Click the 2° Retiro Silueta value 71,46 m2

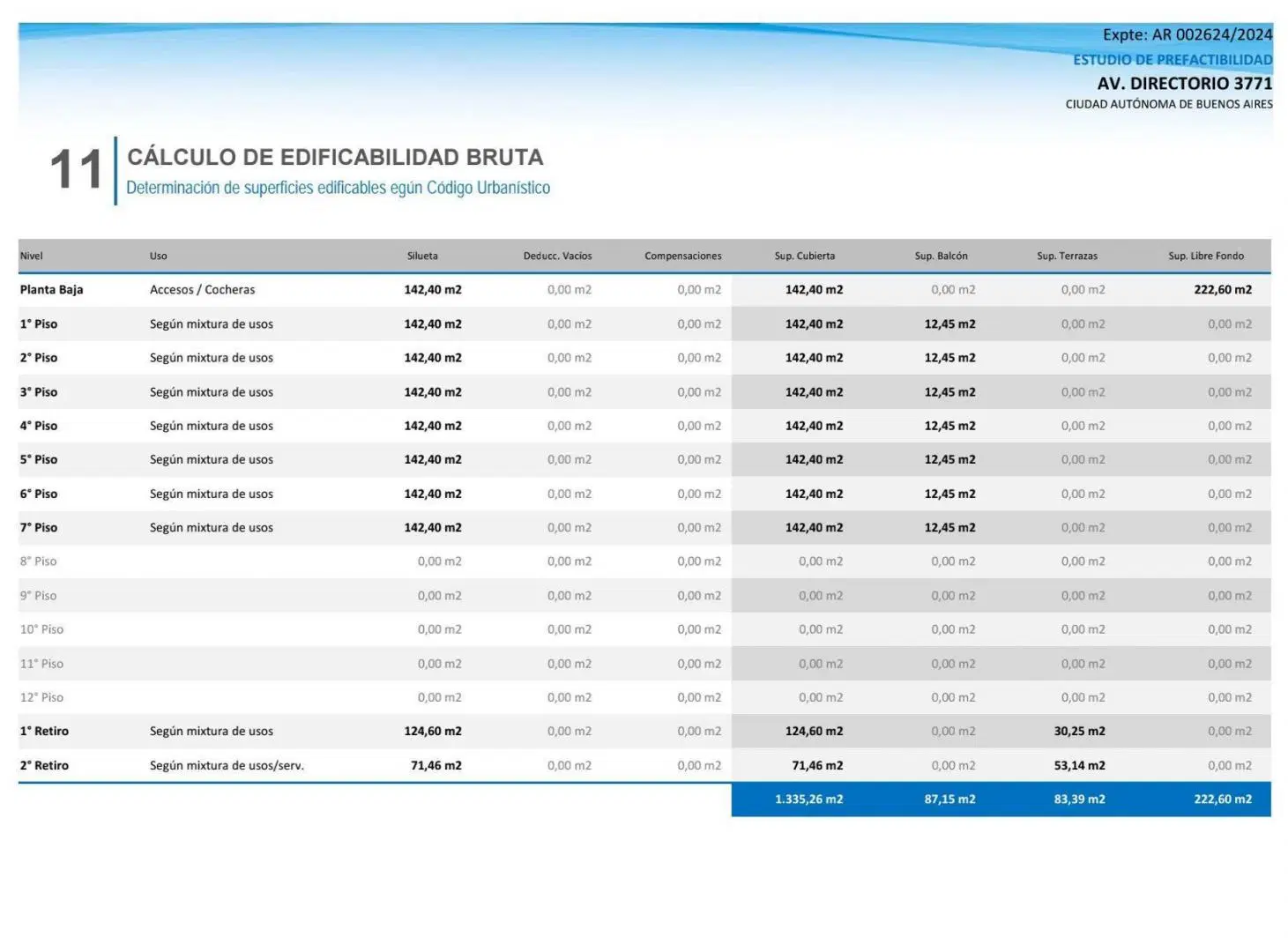click(436, 765)
